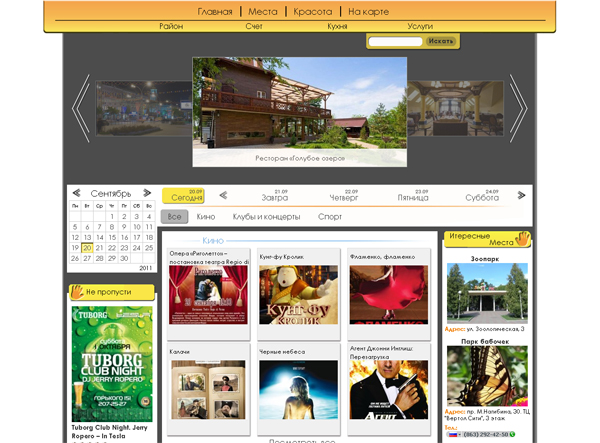Open the Черные небеса poster
600x443 pixels.
coord(298,389)
